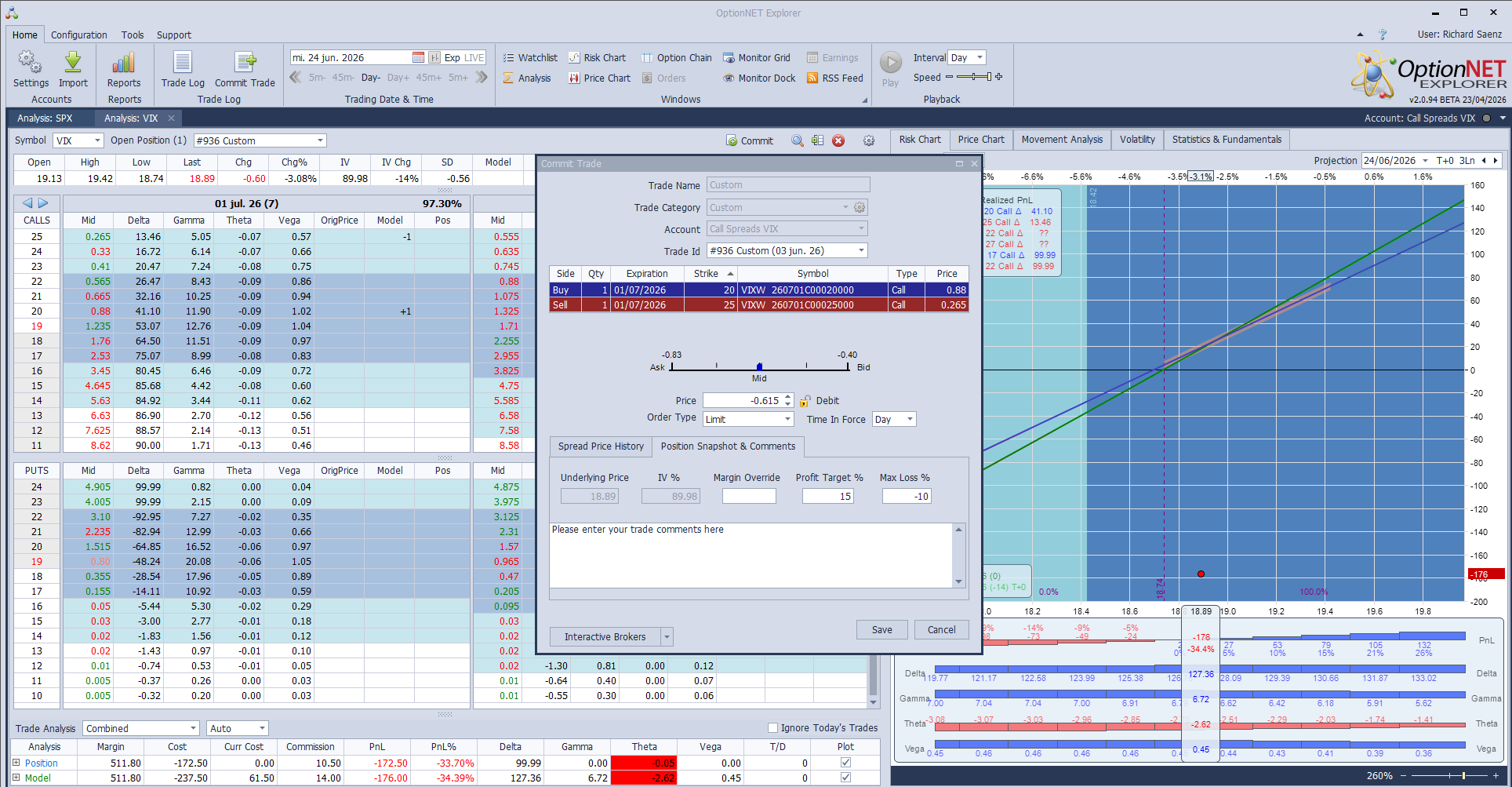Open the Configuration menu
The image size is (1512, 787).
pyautogui.click(x=78, y=35)
